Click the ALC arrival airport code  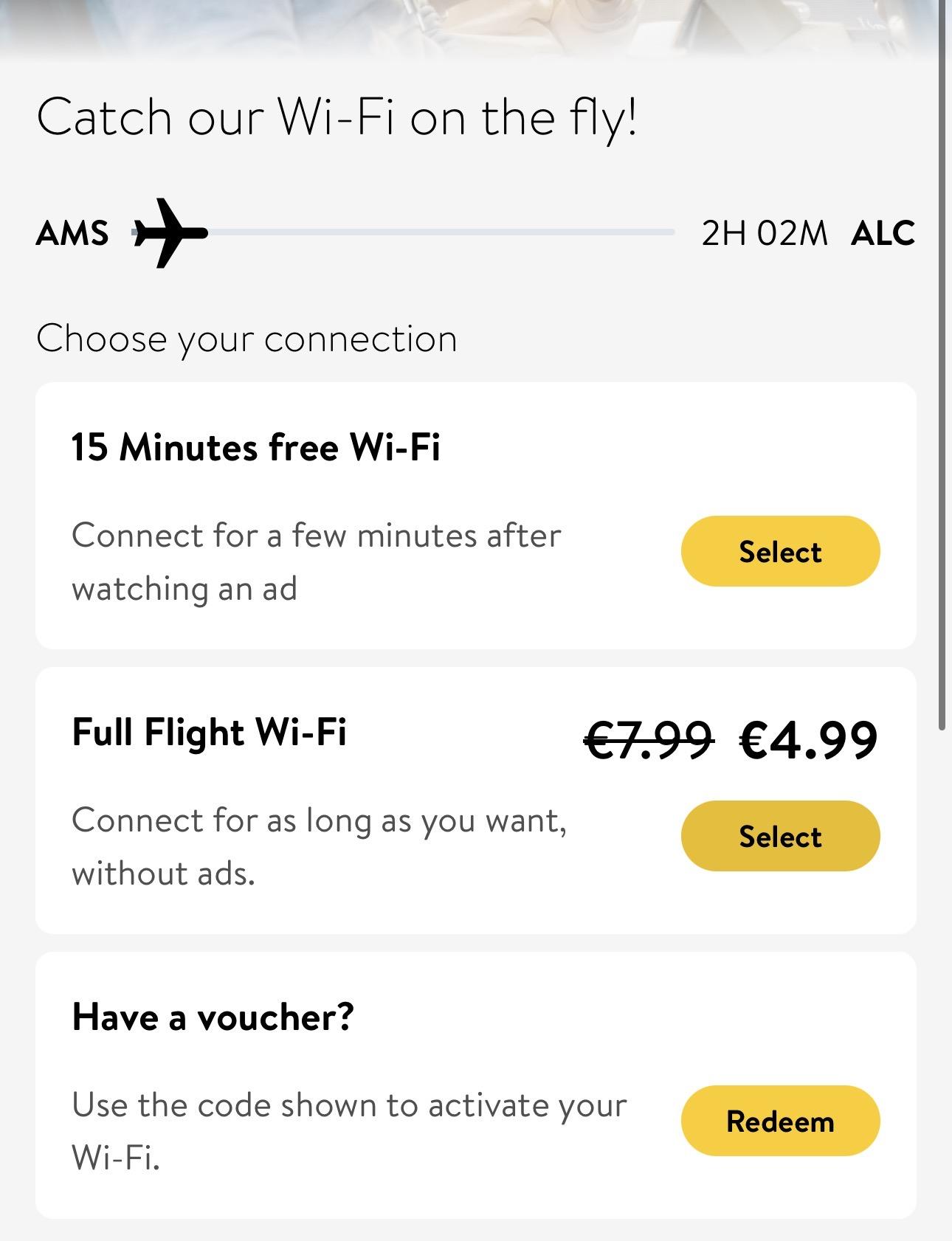(x=883, y=233)
